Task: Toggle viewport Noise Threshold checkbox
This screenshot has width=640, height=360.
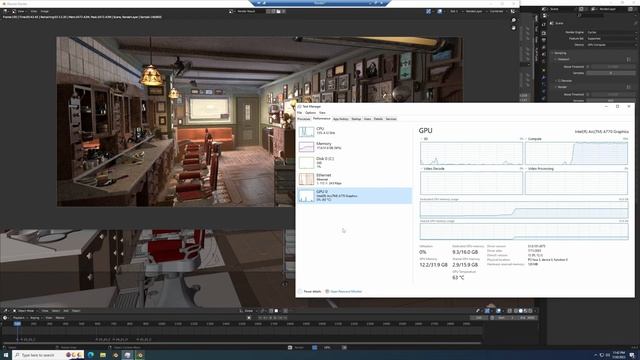Action: [587, 67]
